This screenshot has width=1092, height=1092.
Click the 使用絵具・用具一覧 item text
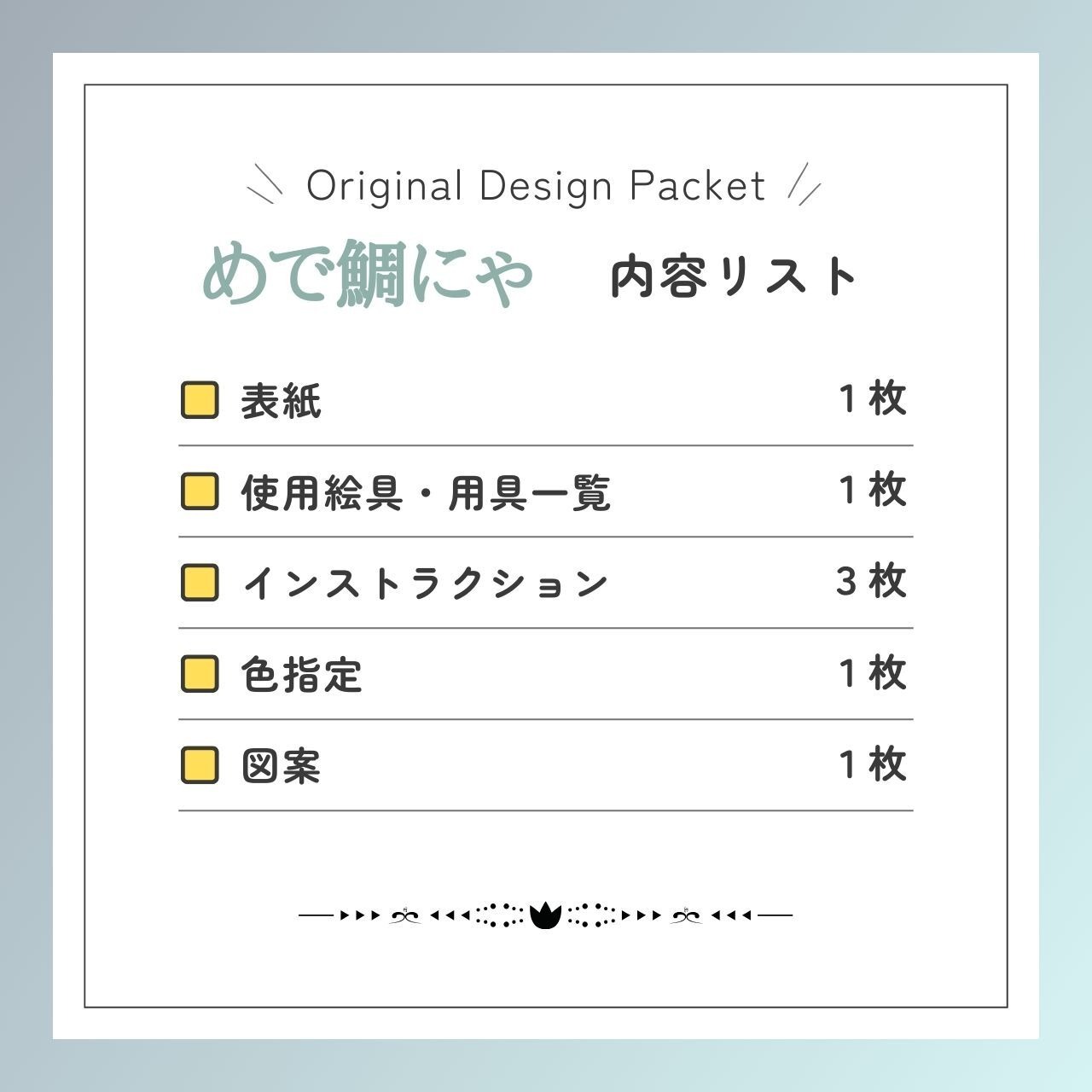click(426, 492)
